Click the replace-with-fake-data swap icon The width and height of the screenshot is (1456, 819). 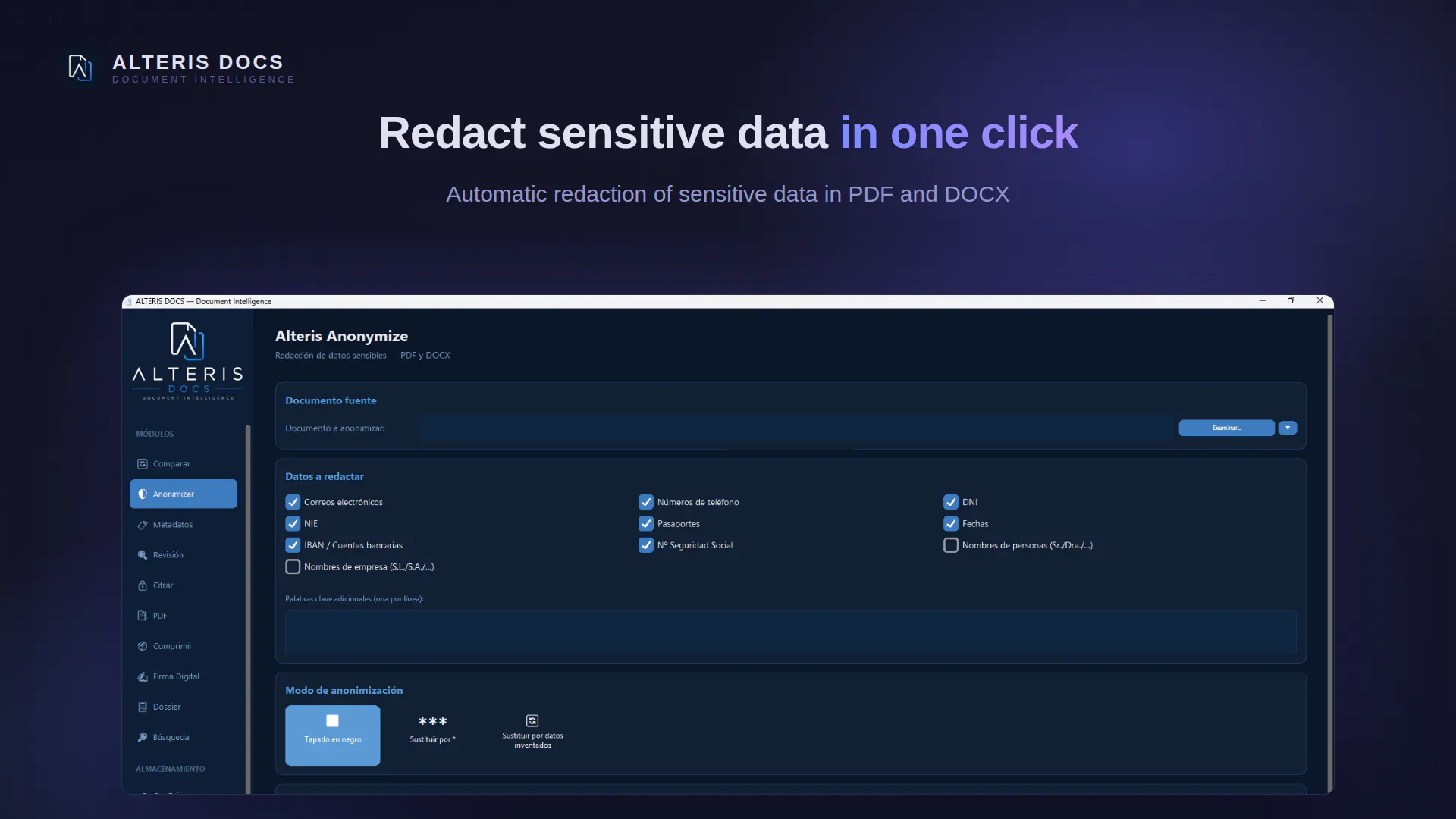click(x=532, y=720)
